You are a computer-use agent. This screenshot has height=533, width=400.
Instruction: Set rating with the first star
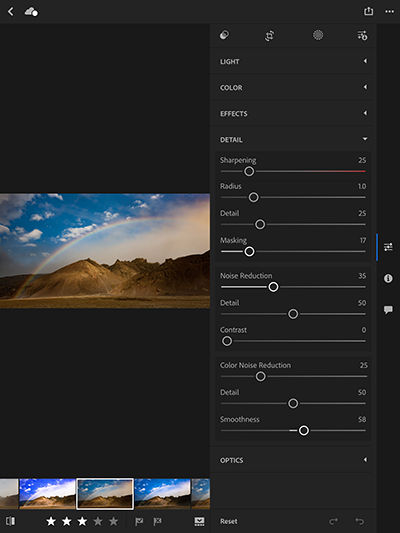click(x=51, y=521)
